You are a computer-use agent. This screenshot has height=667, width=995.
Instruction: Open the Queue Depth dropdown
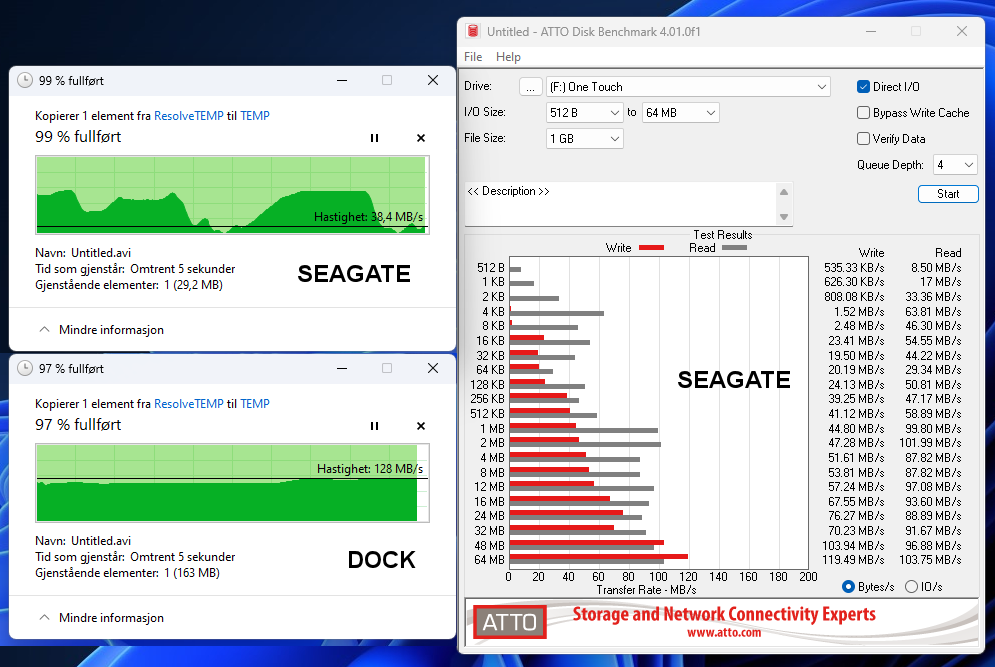click(955, 164)
